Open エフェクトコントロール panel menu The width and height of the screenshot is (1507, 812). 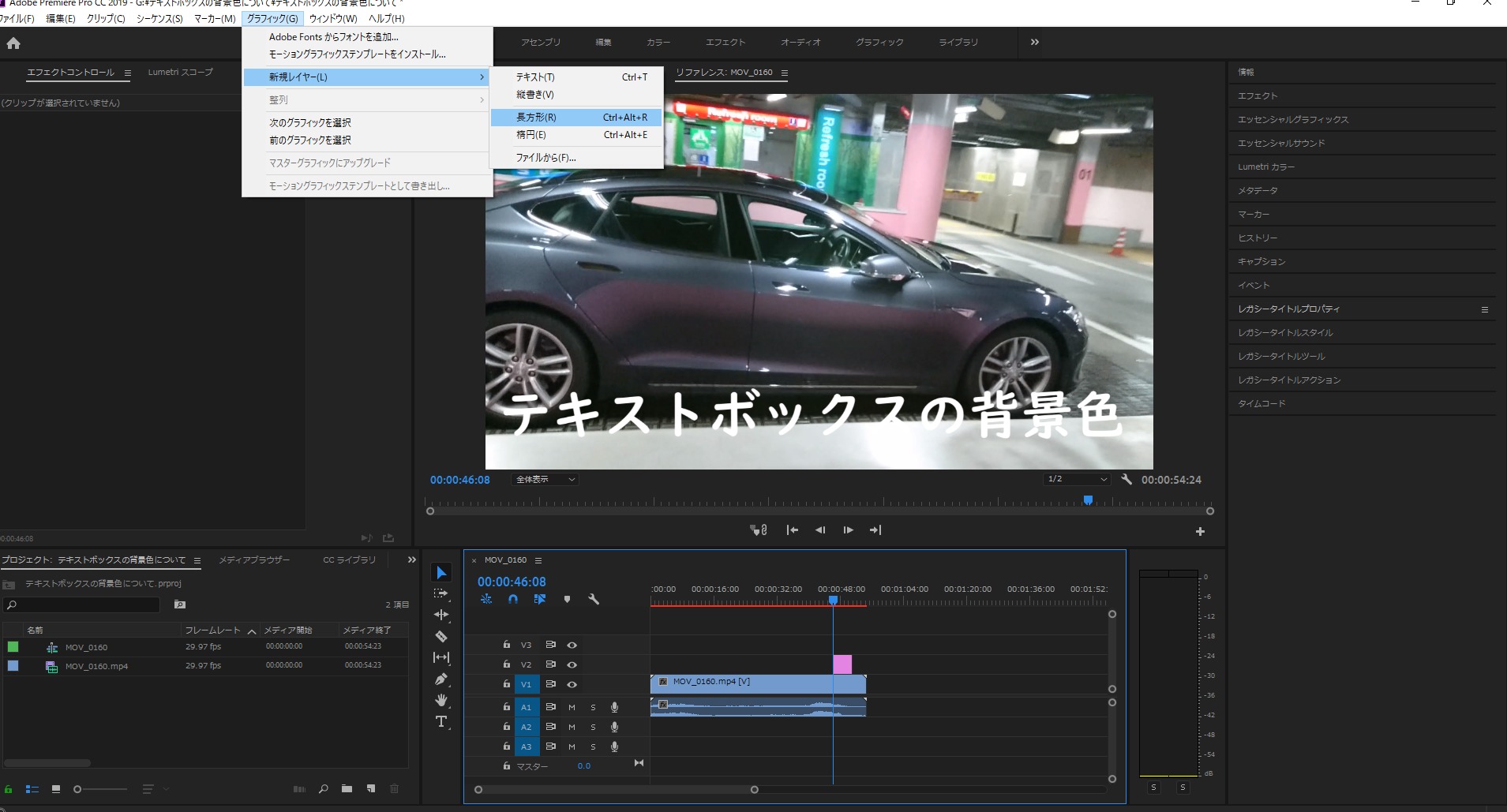pos(127,73)
